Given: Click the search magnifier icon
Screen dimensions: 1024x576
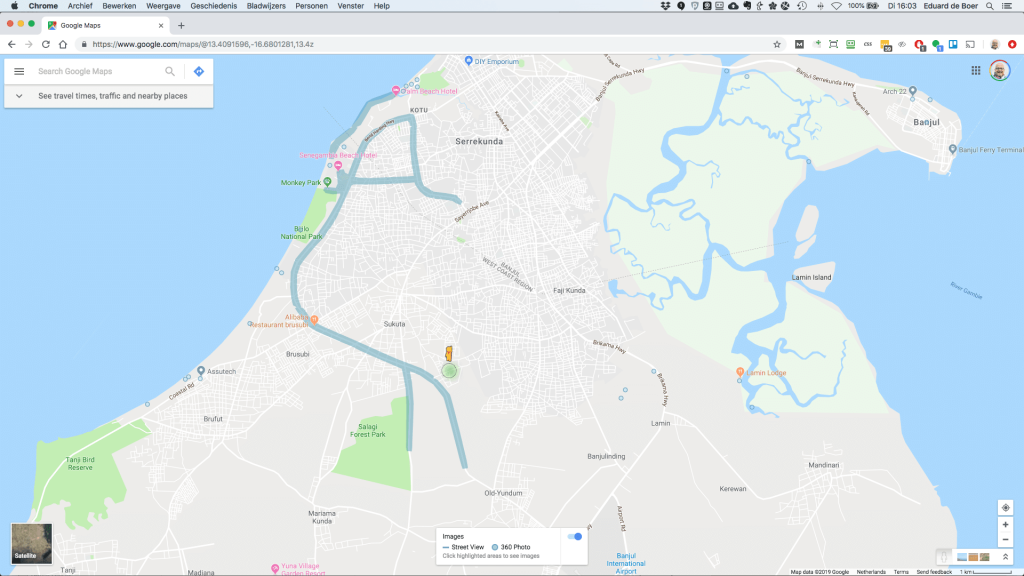Looking at the screenshot, I should (x=170, y=72).
